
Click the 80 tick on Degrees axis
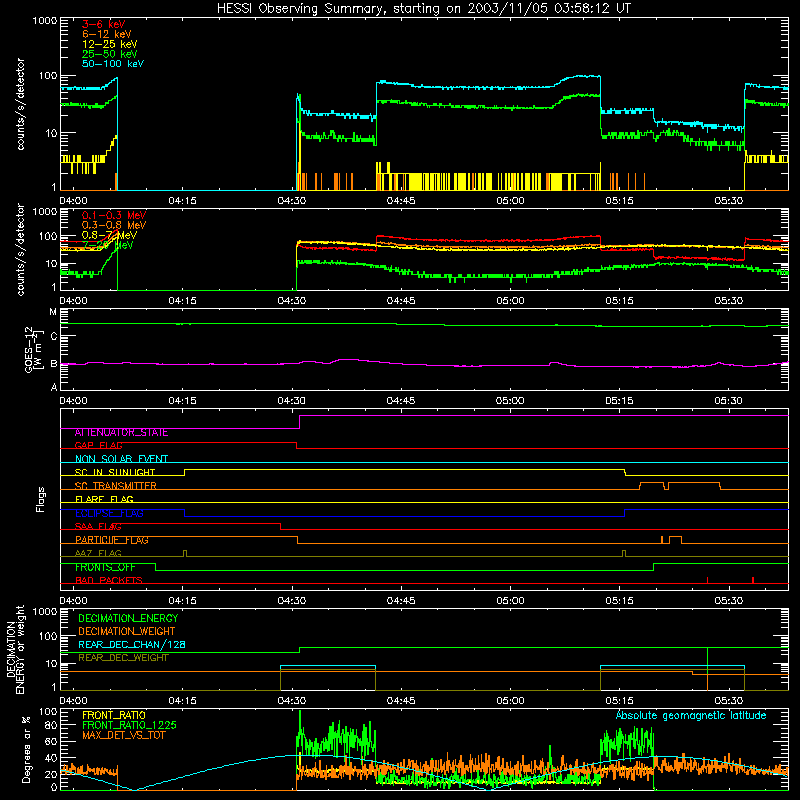51,725
